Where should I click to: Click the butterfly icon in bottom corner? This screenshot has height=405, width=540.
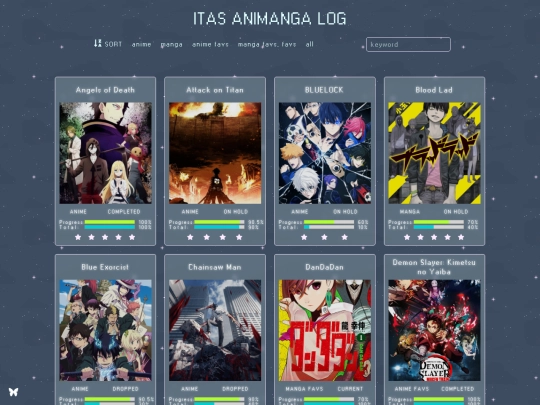13,392
